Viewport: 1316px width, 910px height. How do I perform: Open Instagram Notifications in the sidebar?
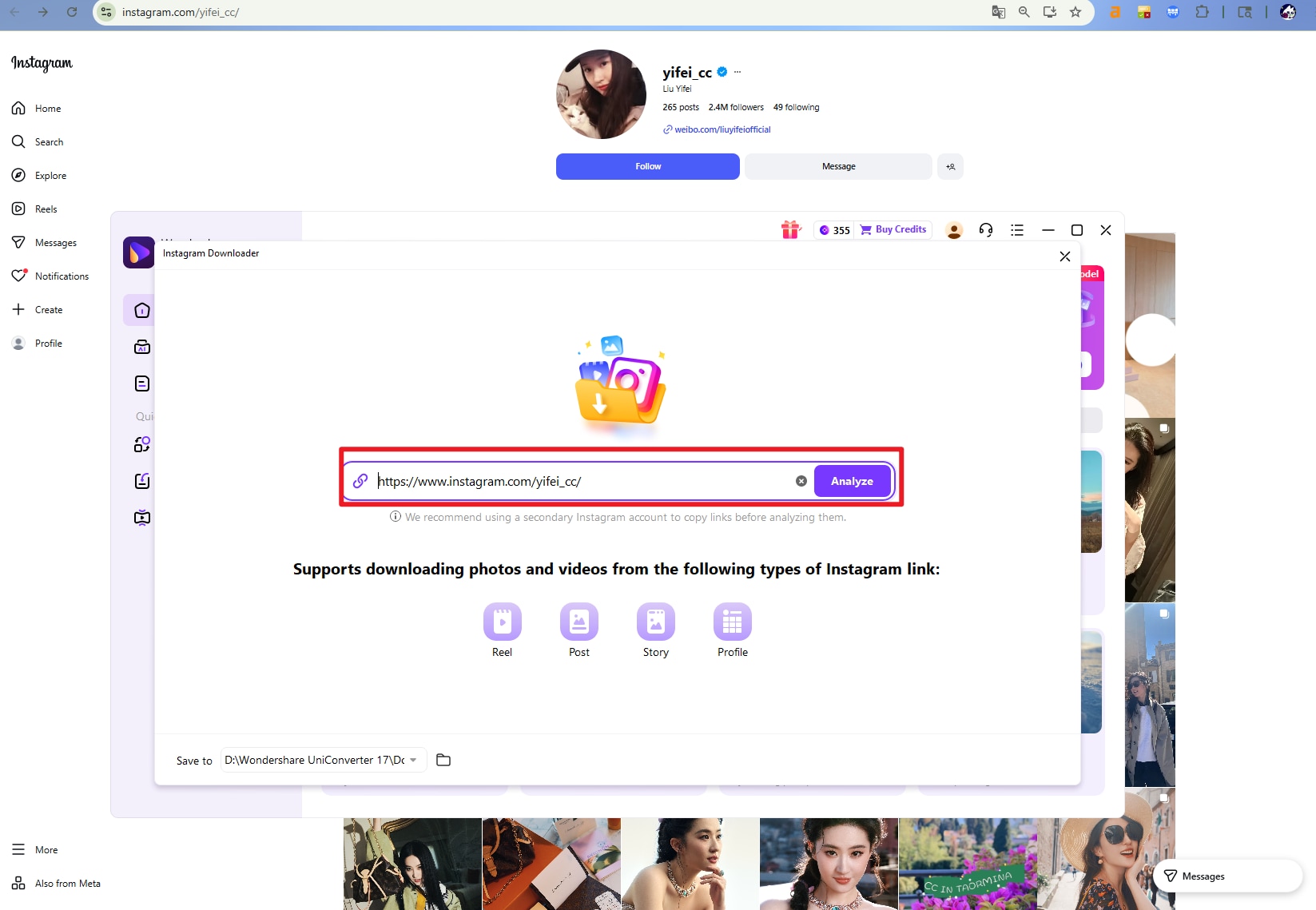click(x=62, y=276)
